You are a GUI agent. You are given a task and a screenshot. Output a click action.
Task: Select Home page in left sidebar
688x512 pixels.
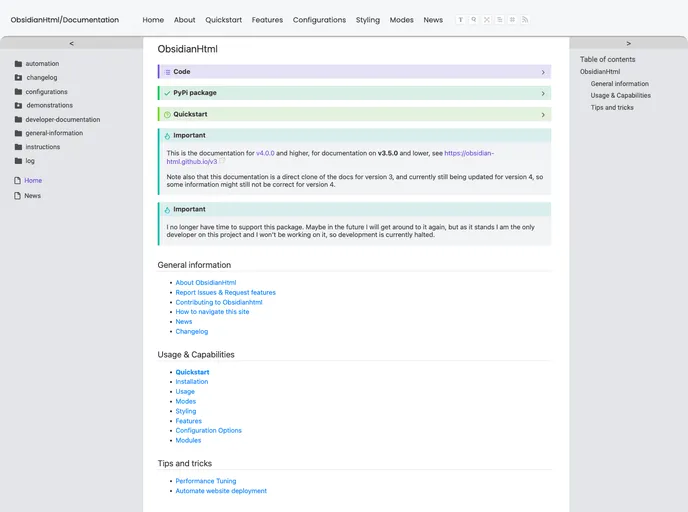click(x=33, y=180)
